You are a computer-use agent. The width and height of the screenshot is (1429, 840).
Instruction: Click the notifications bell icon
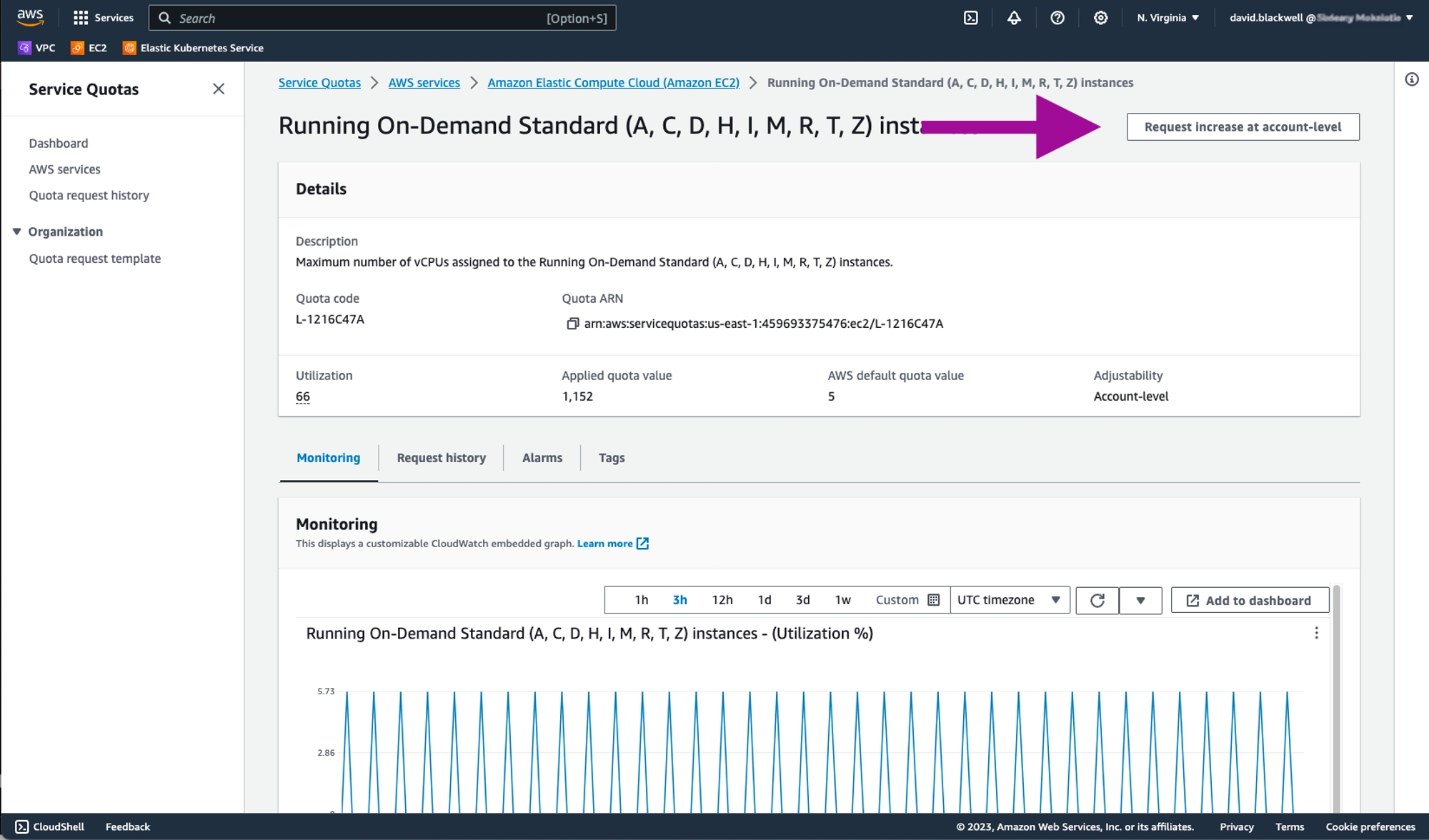coord(1014,18)
